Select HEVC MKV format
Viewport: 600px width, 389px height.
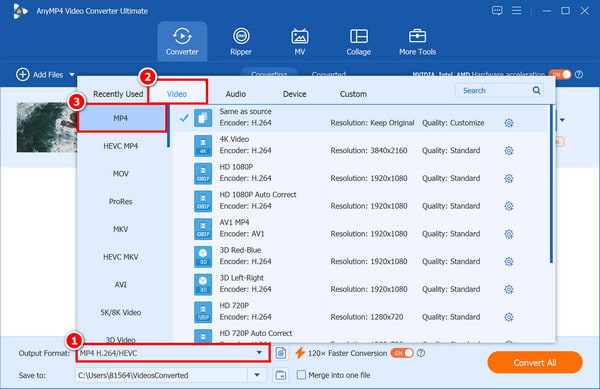point(121,257)
